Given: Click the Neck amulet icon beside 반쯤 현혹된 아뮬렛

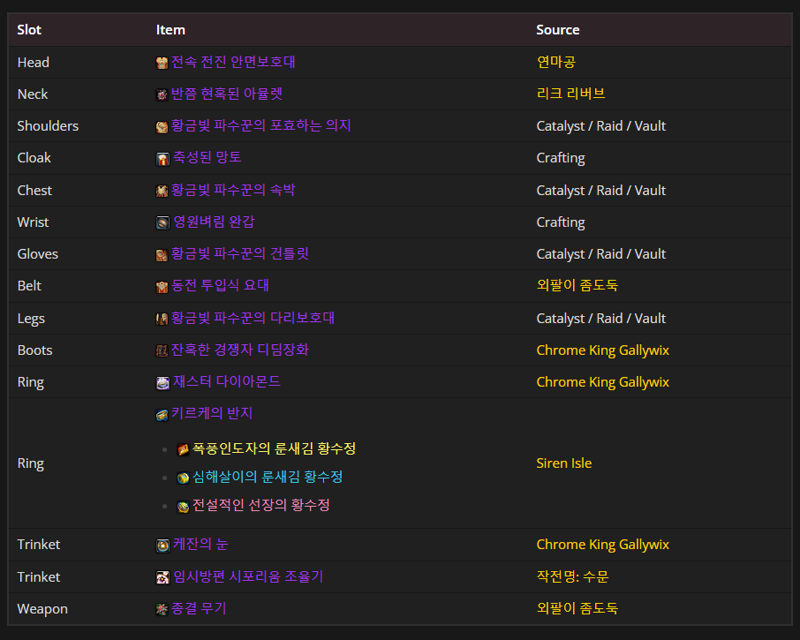Looking at the screenshot, I should tap(162, 95).
